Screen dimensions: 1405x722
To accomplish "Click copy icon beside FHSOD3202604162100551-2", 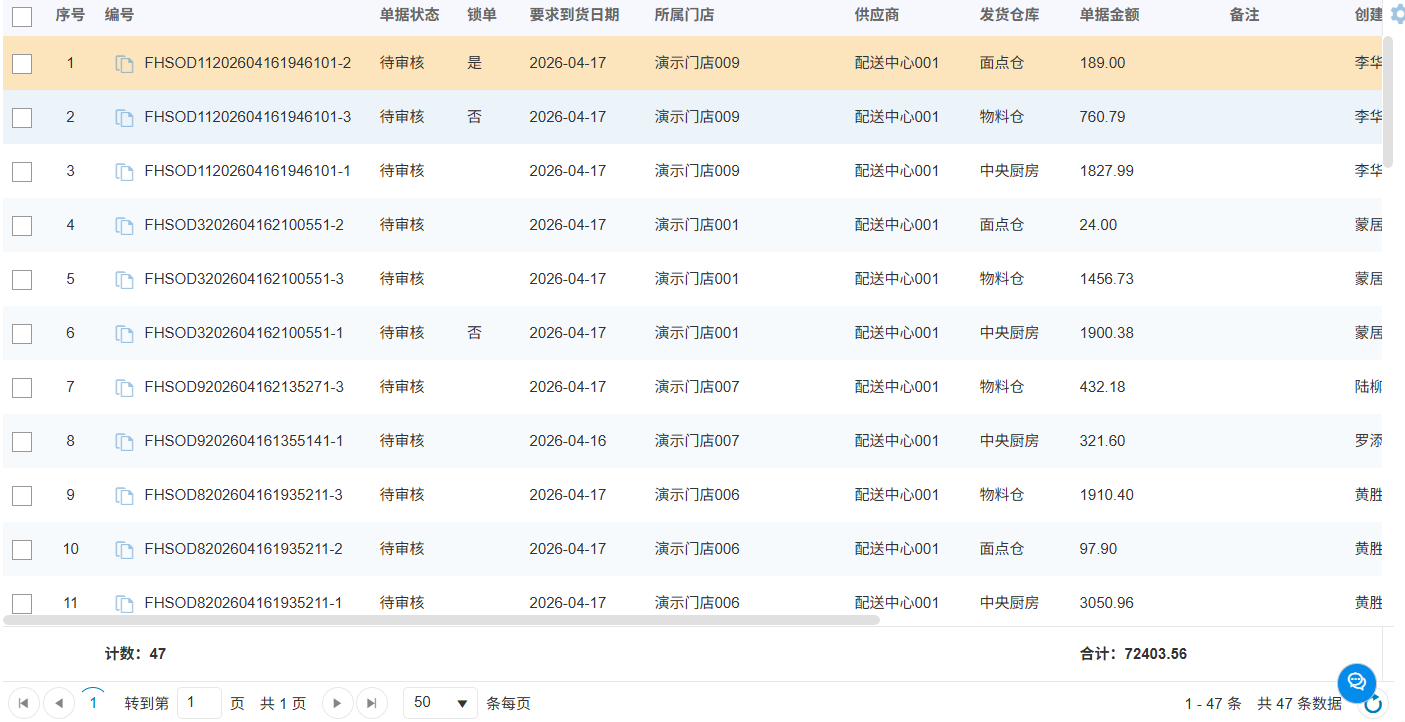I will pyautogui.click(x=124, y=226).
